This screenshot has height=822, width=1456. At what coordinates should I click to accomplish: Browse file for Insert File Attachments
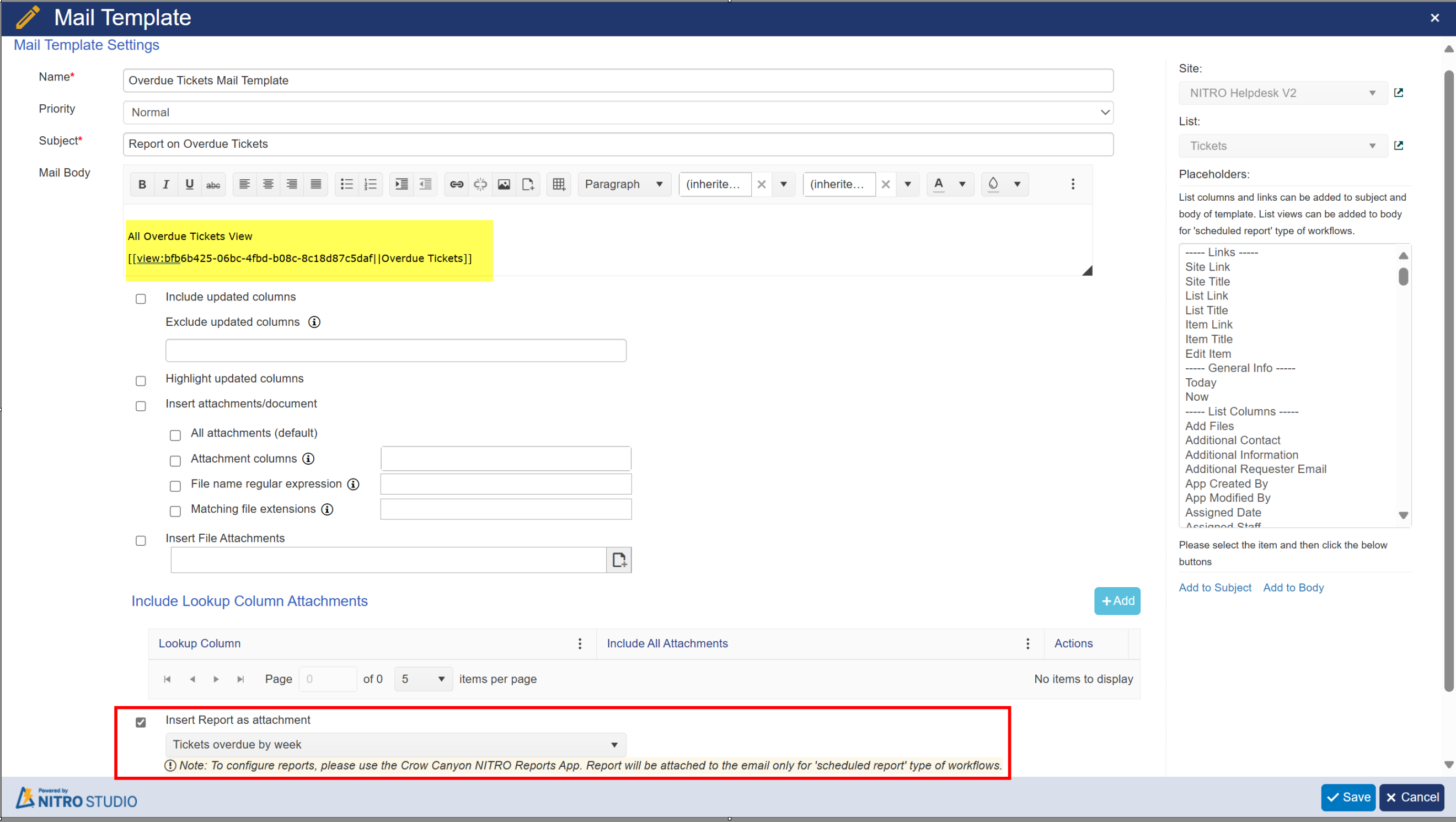(x=619, y=560)
